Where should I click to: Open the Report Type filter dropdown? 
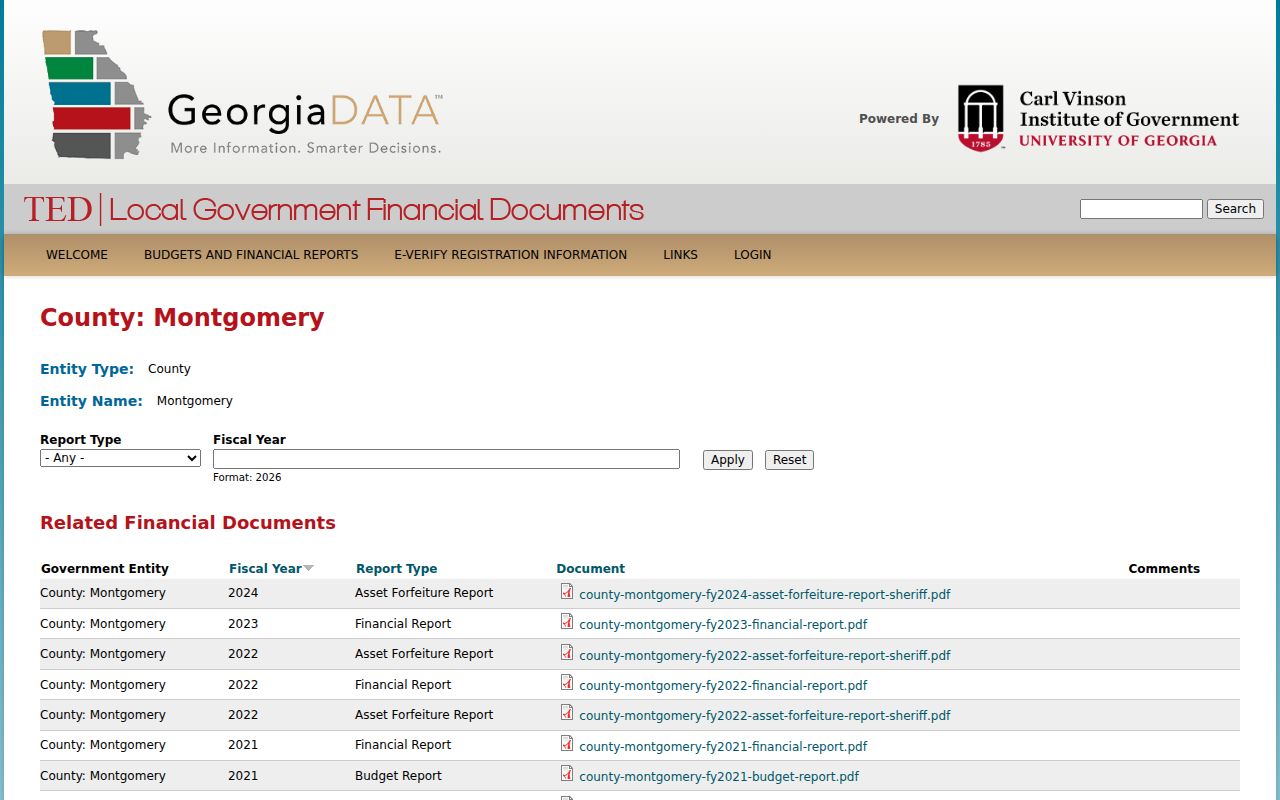[120, 458]
